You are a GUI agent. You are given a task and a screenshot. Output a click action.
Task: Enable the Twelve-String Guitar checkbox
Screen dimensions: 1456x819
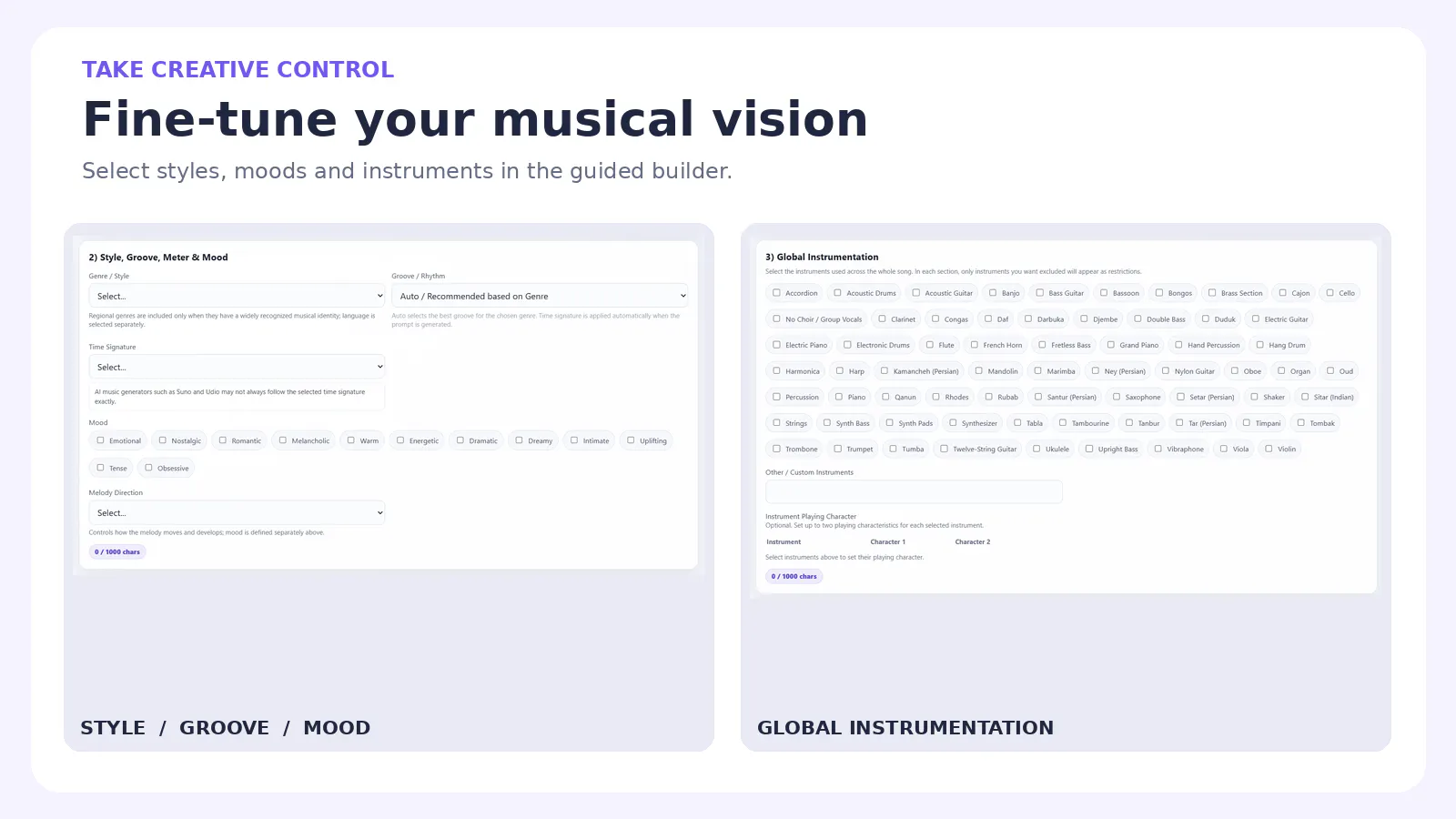(x=945, y=449)
